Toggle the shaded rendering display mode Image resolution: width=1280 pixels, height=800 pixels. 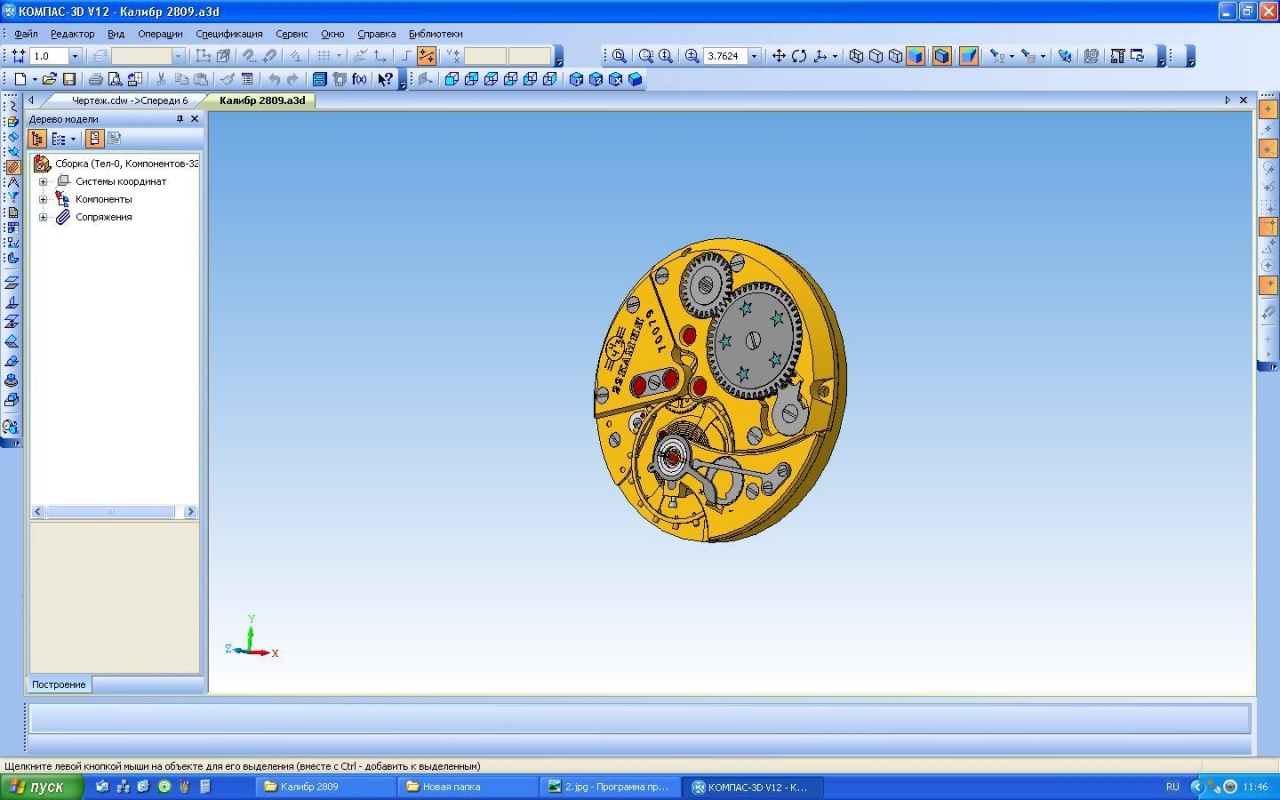pyautogui.click(x=915, y=56)
